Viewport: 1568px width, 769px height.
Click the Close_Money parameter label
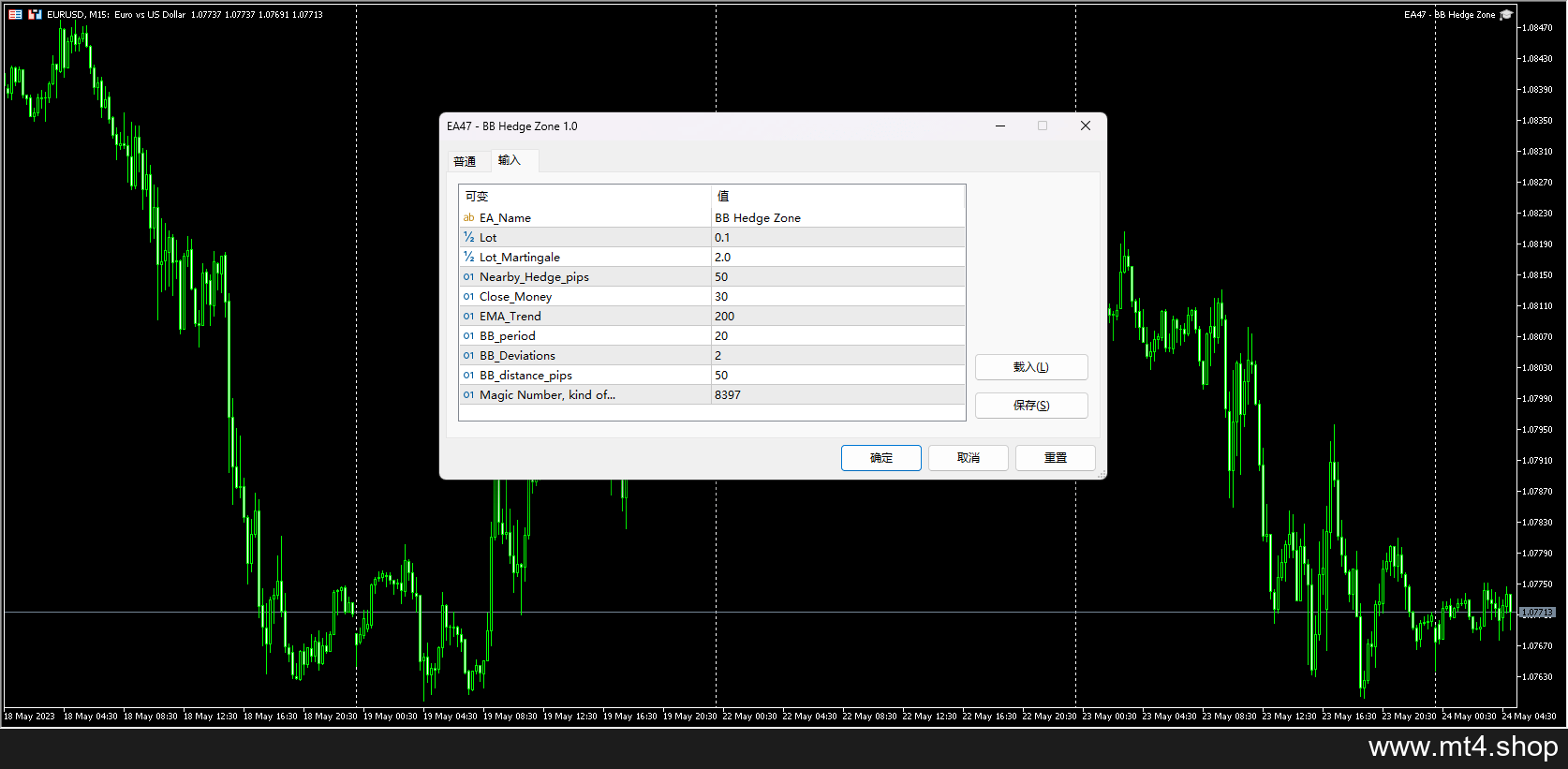pos(516,297)
